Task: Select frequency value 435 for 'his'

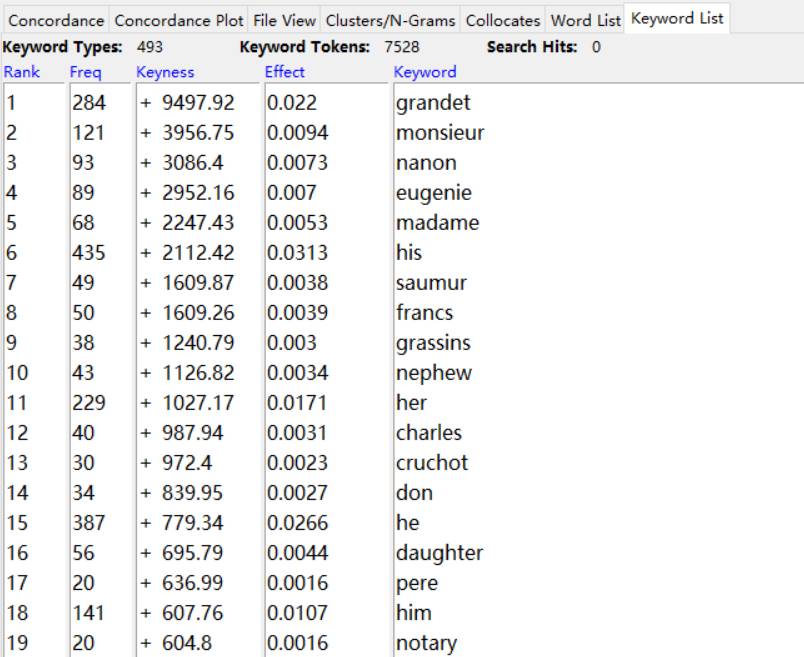Action: click(88, 253)
